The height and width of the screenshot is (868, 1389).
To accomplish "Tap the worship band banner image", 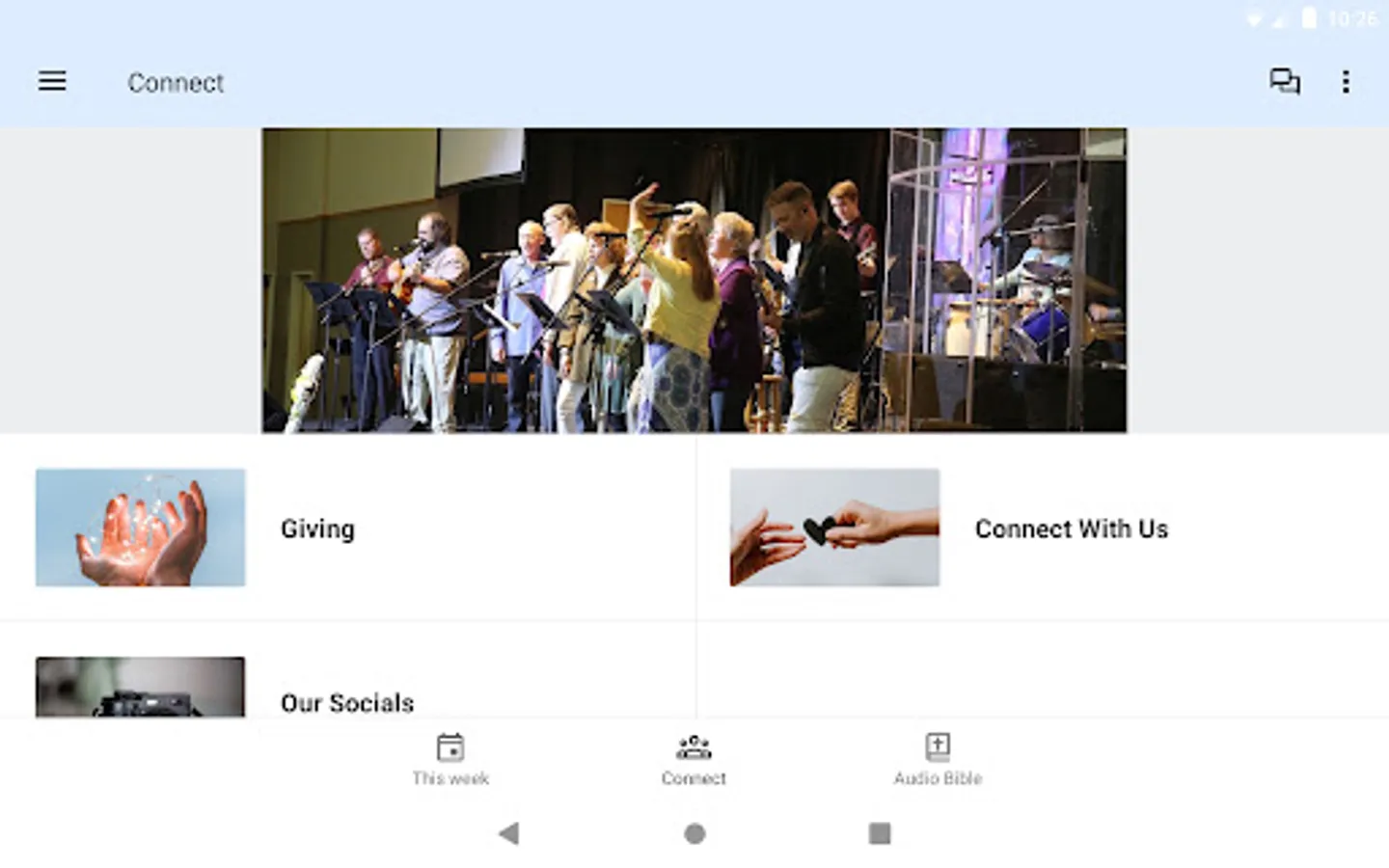I will [x=694, y=281].
